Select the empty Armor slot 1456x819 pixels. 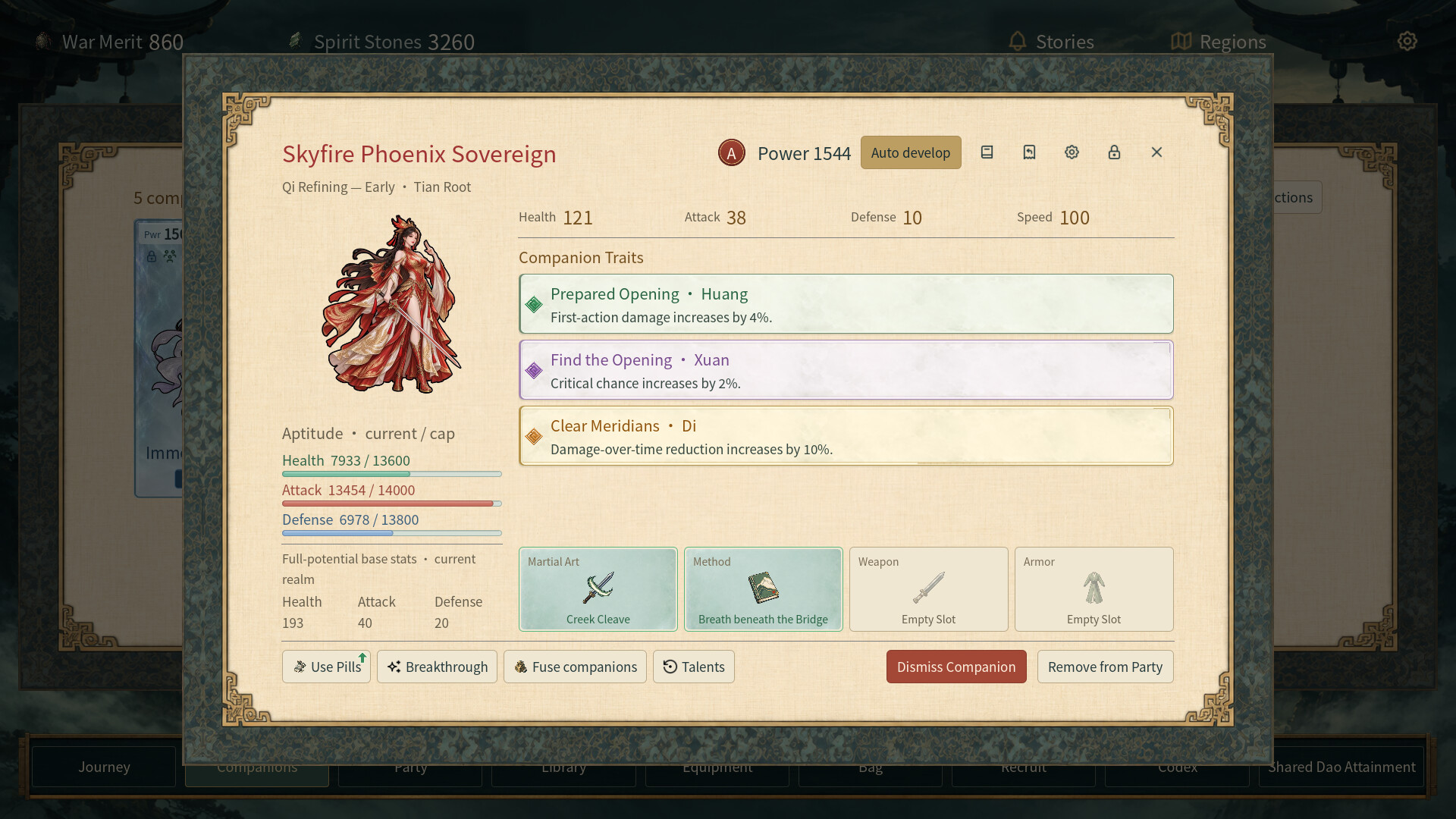point(1094,589)
